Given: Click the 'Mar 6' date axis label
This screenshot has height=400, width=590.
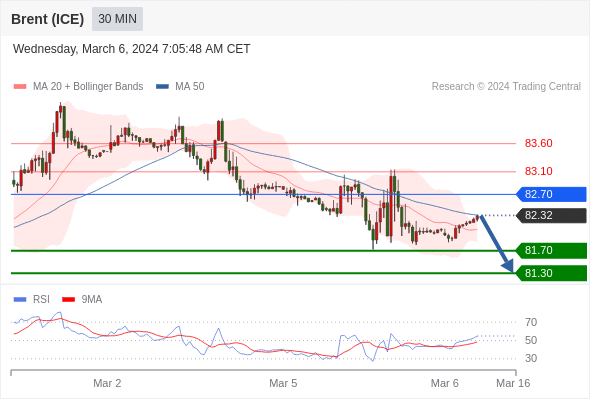Looking at the screenshot, I should 445,383.
